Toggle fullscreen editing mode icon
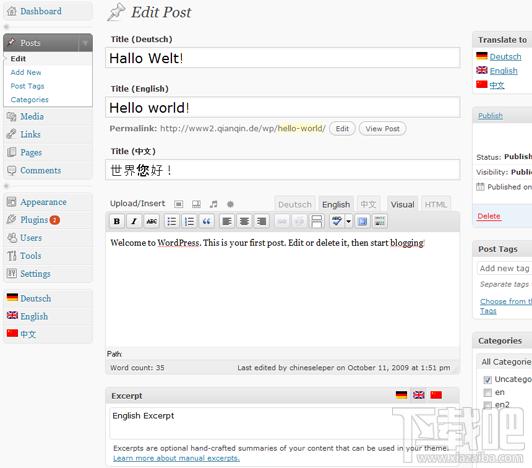Viewport: 532px width, 468px height. click(362, 222)
